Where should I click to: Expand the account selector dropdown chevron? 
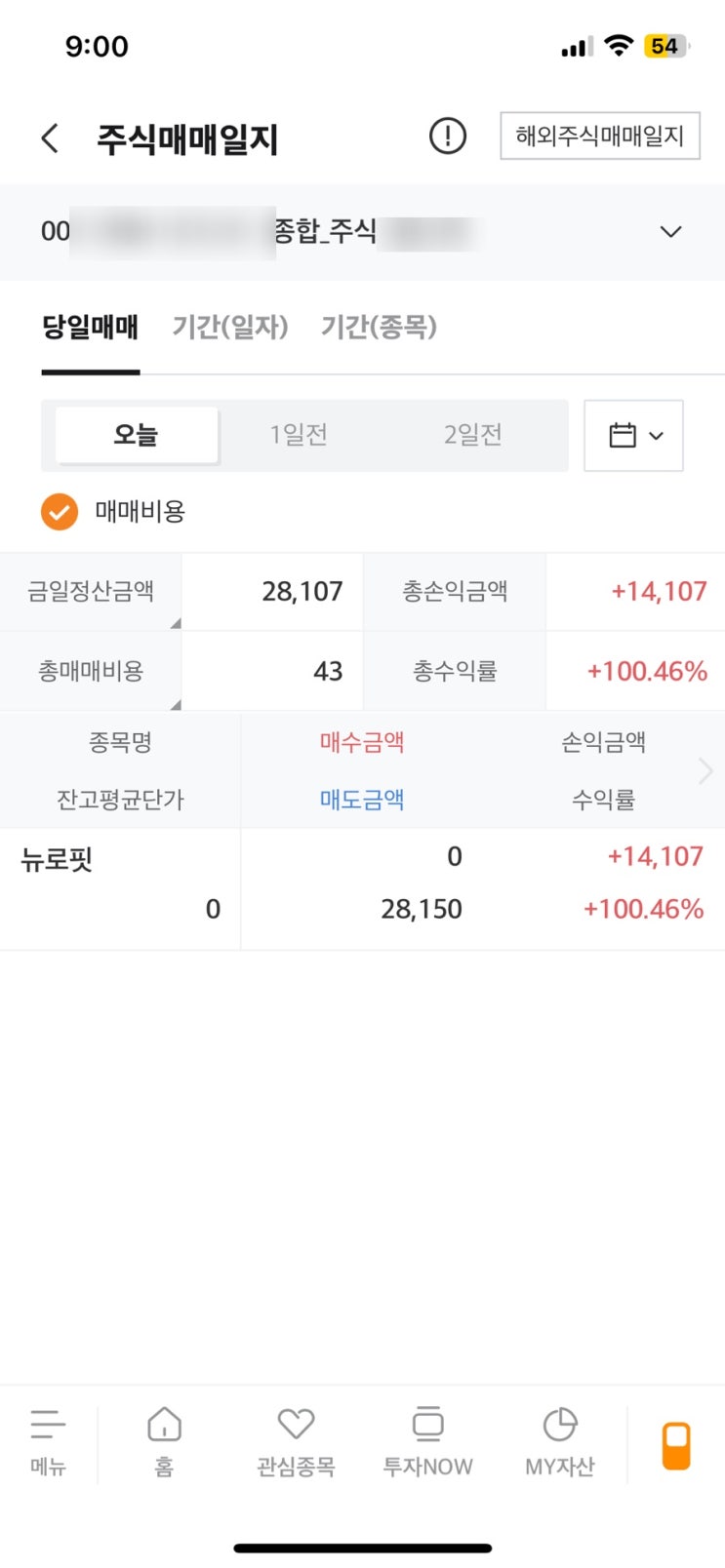coord(670,232)
